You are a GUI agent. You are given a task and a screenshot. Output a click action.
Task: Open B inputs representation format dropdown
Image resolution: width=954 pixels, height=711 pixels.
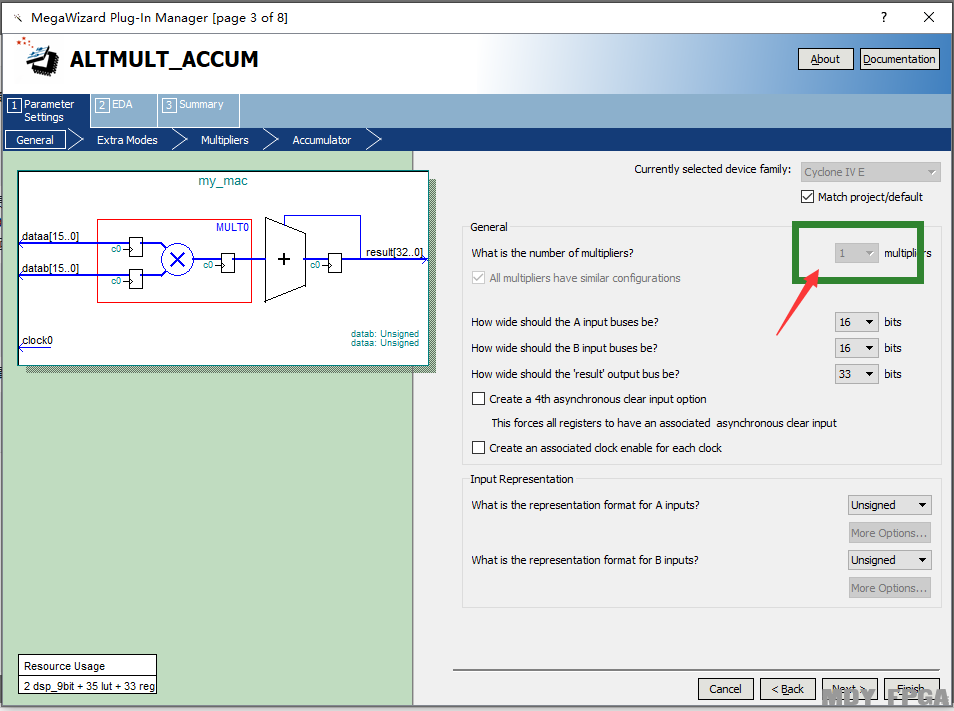click(x=890, y=560)
